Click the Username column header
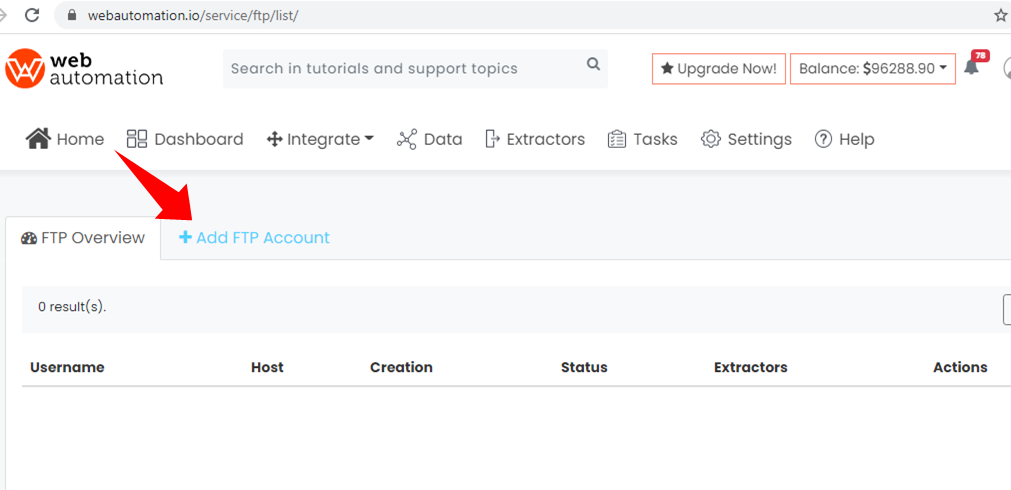Screen dimensions: 1011x490 pyautogui.click(x=67, y=367)
